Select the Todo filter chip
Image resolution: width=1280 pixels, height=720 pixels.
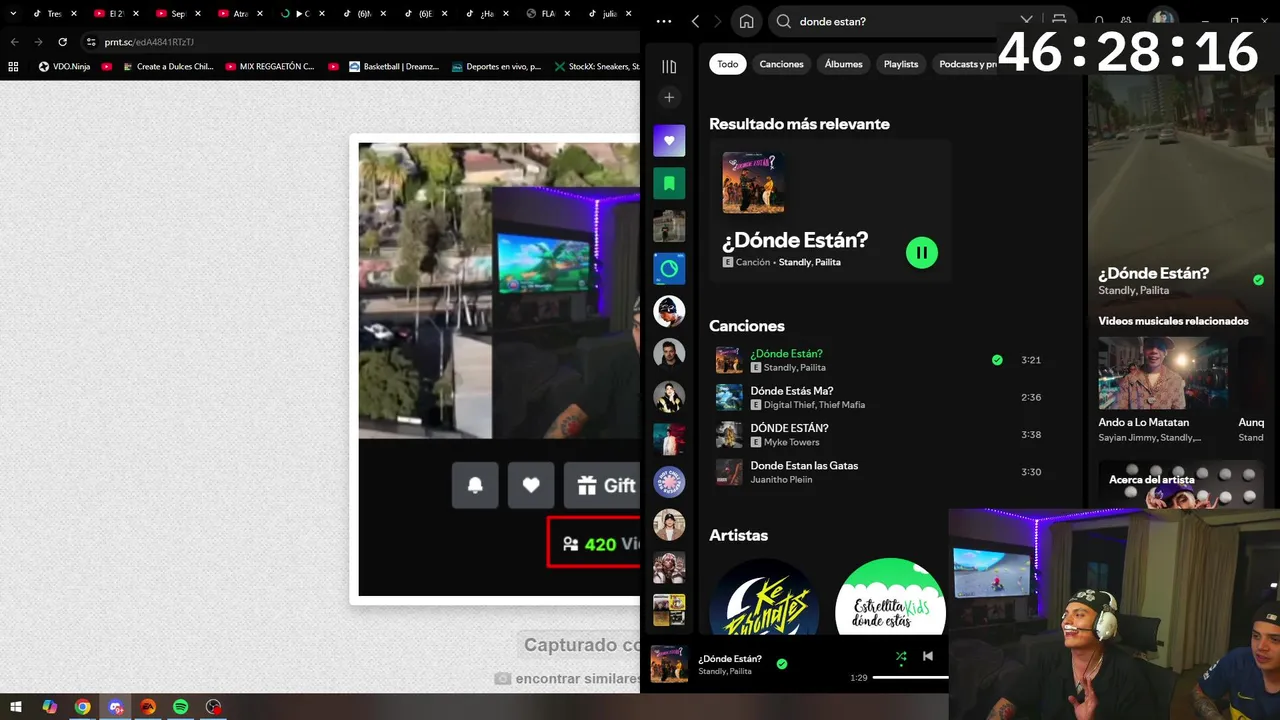coord(728,64)
